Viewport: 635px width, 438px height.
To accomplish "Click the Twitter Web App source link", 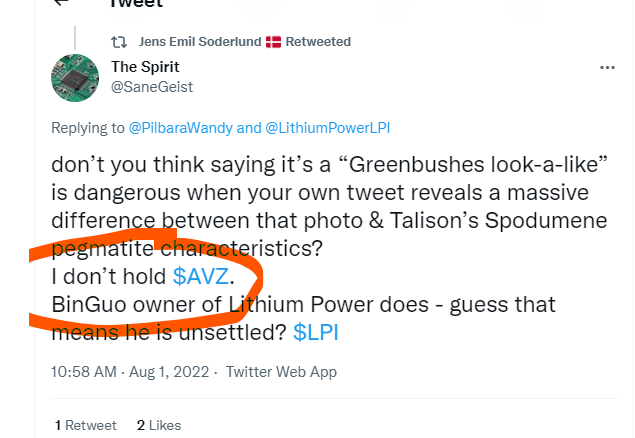I will pos(281,372).
